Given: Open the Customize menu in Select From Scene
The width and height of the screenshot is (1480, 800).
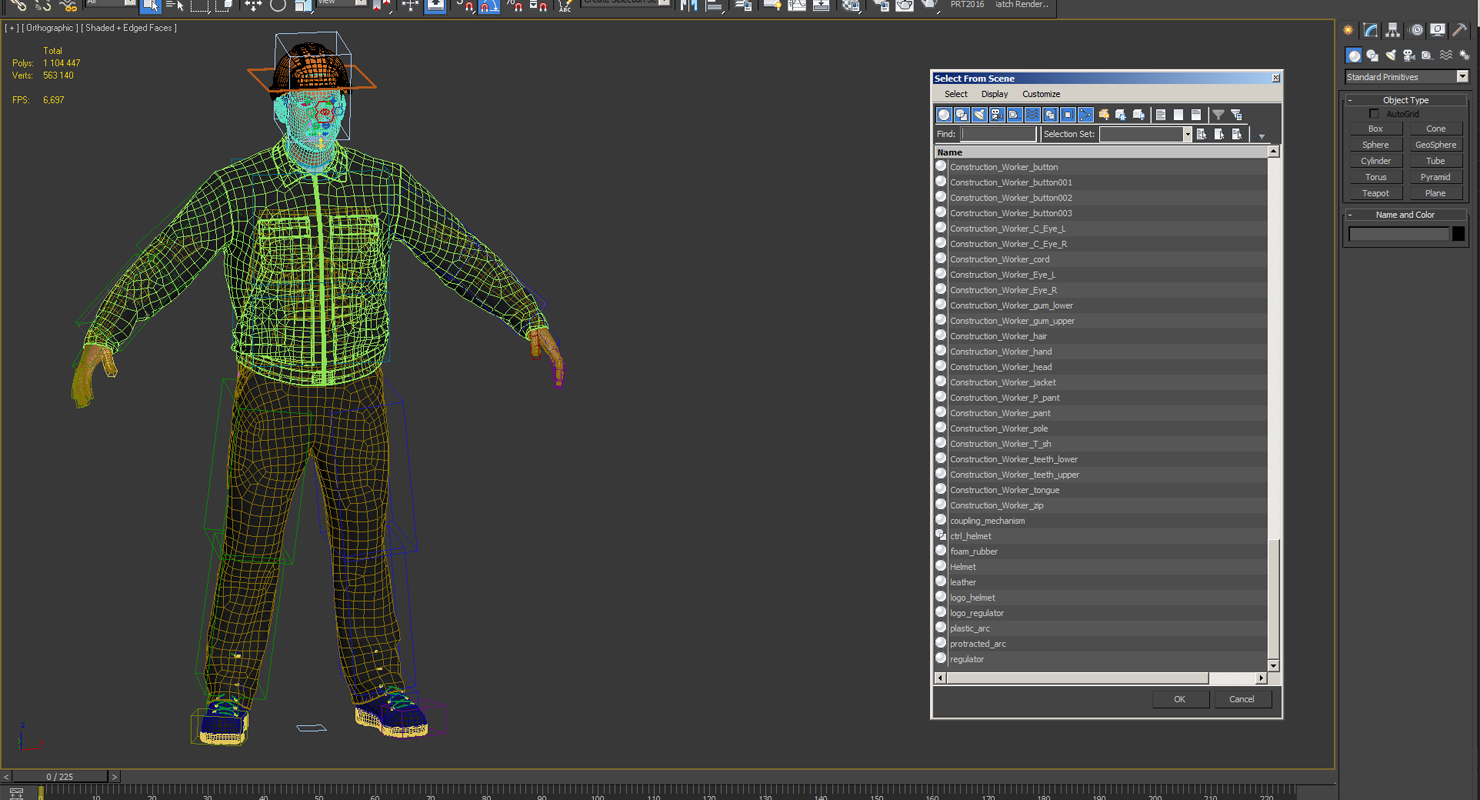Looking at the screenshot, I should 1041,94.
